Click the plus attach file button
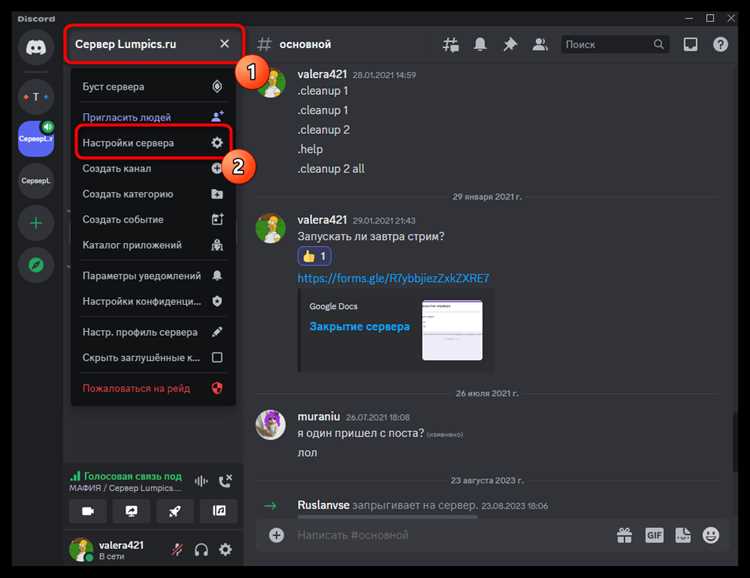 276,535
